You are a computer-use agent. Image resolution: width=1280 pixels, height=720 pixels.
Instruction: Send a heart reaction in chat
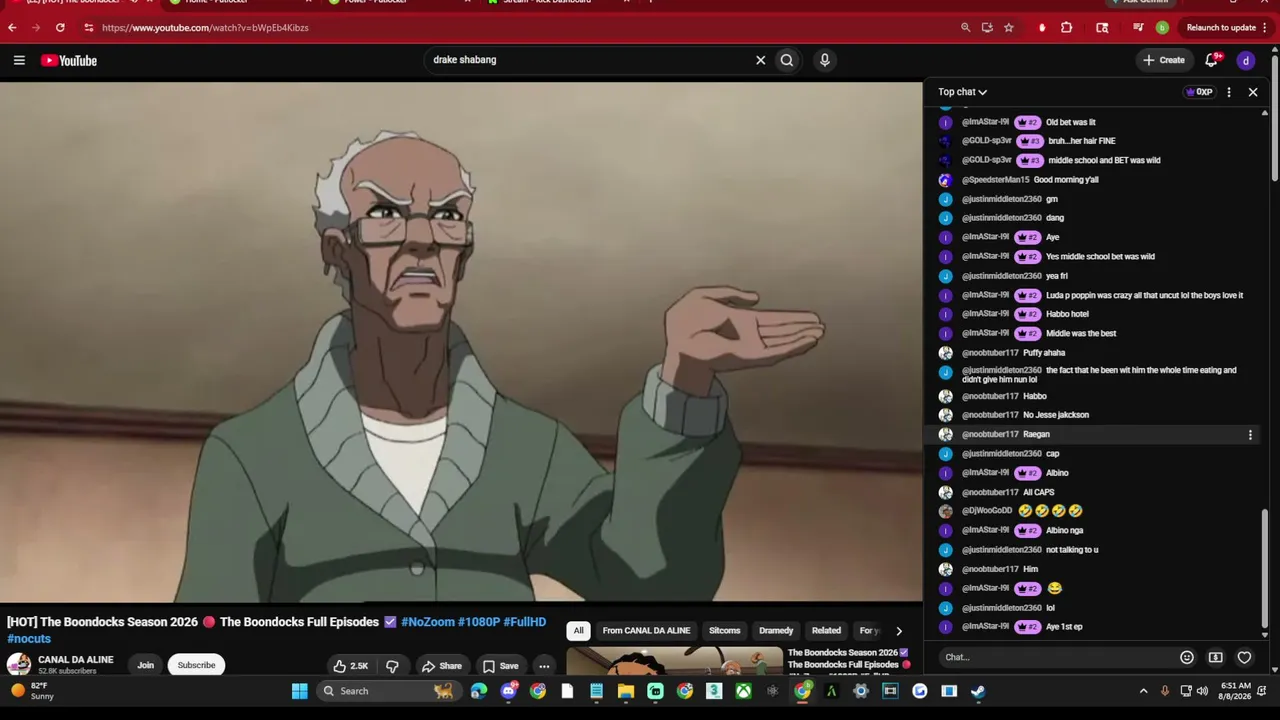point(1245,657)
